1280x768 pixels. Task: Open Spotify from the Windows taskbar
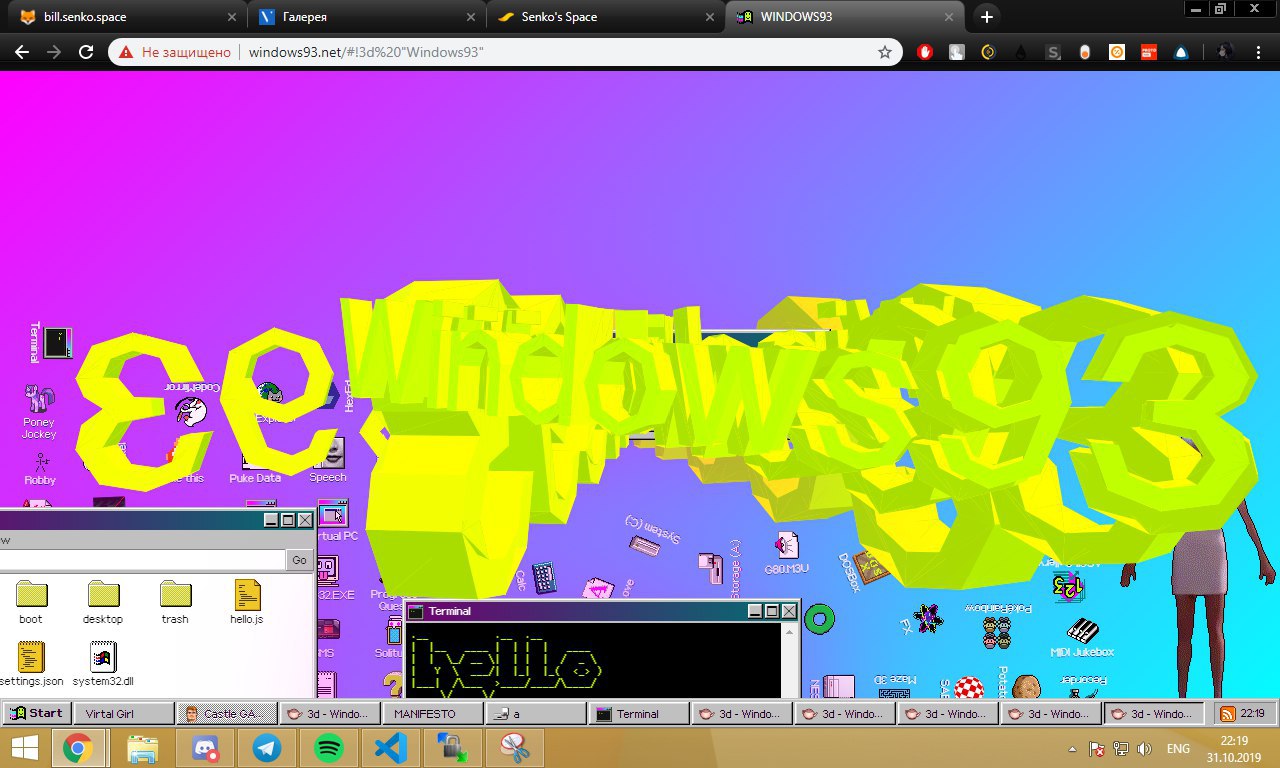pyautogui.click(x=328, y=748)
